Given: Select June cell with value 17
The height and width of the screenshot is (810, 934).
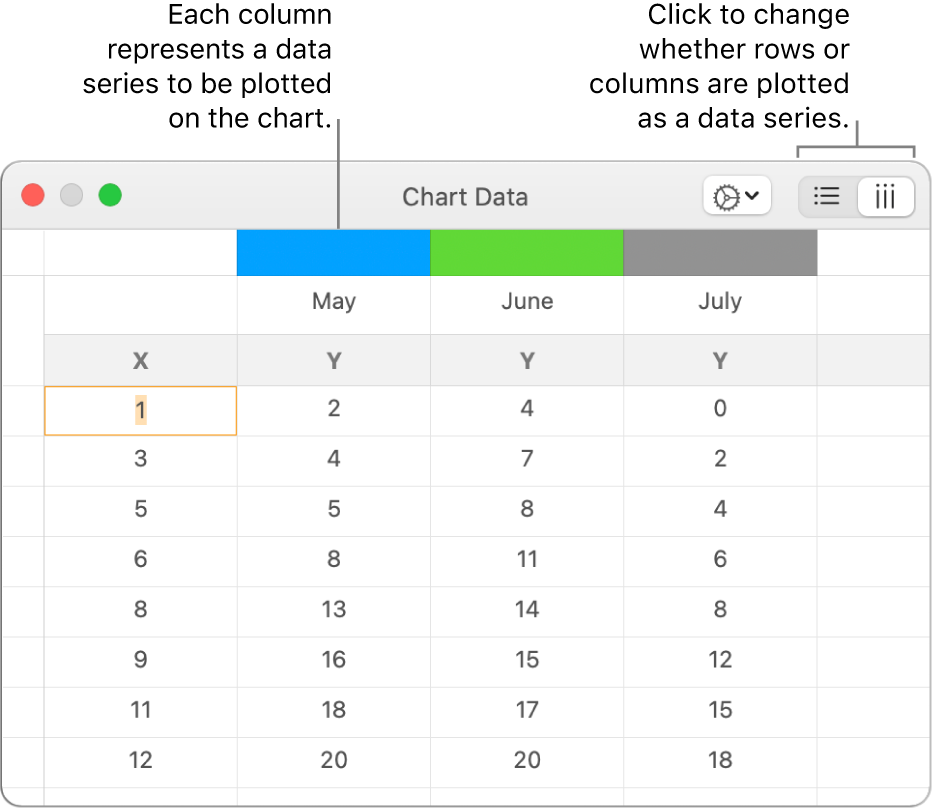Looking at the screenshot, I should pyautogui.click(x=527, y=710).
